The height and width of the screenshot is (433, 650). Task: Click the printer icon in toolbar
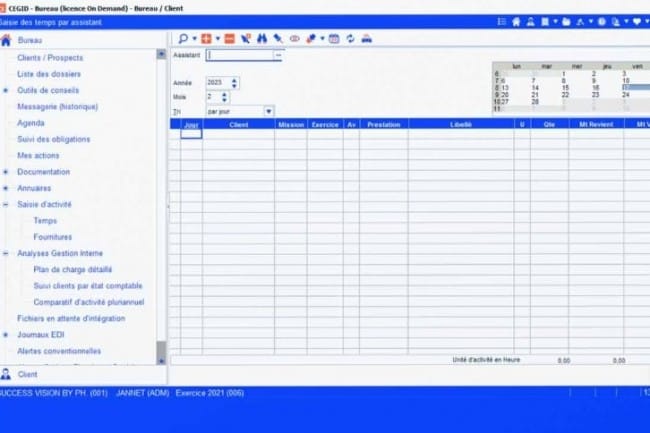click(366, 38)
